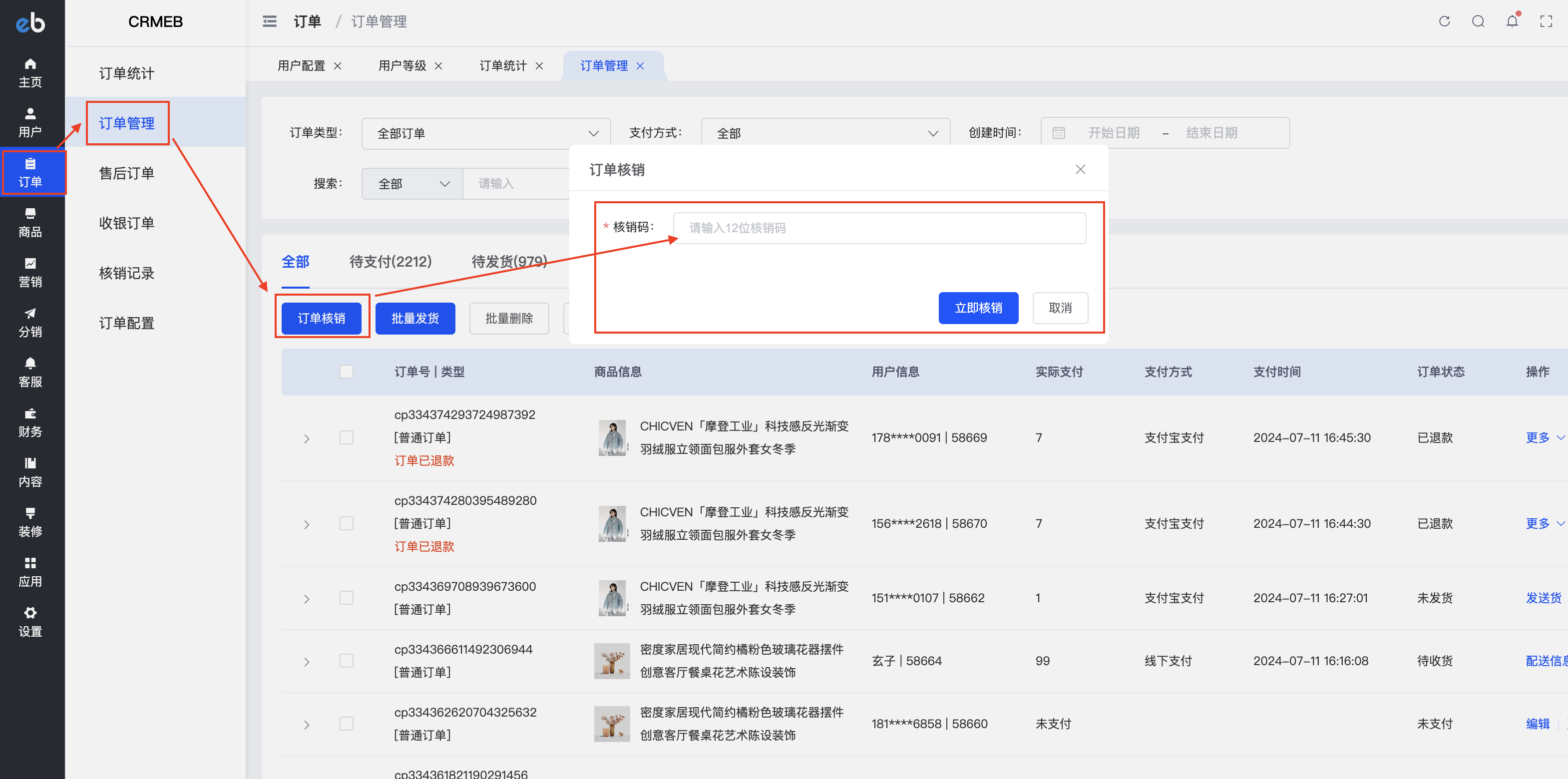Open the 营销 marketing section
The width and height of the screenshot is (1568, 779).
pos(30,272)
